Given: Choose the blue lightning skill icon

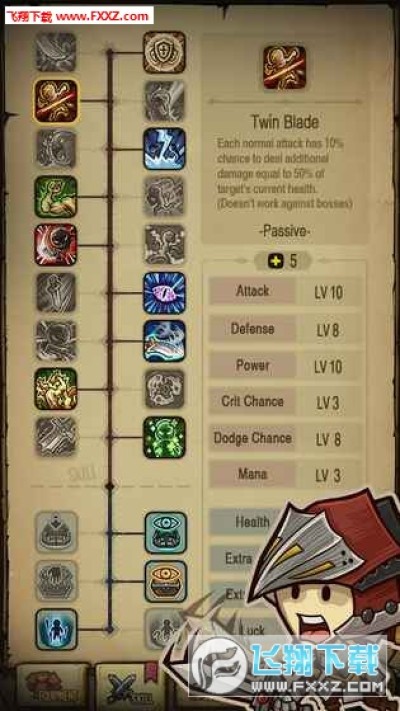Looking at the screenshot, I should 165,149.
